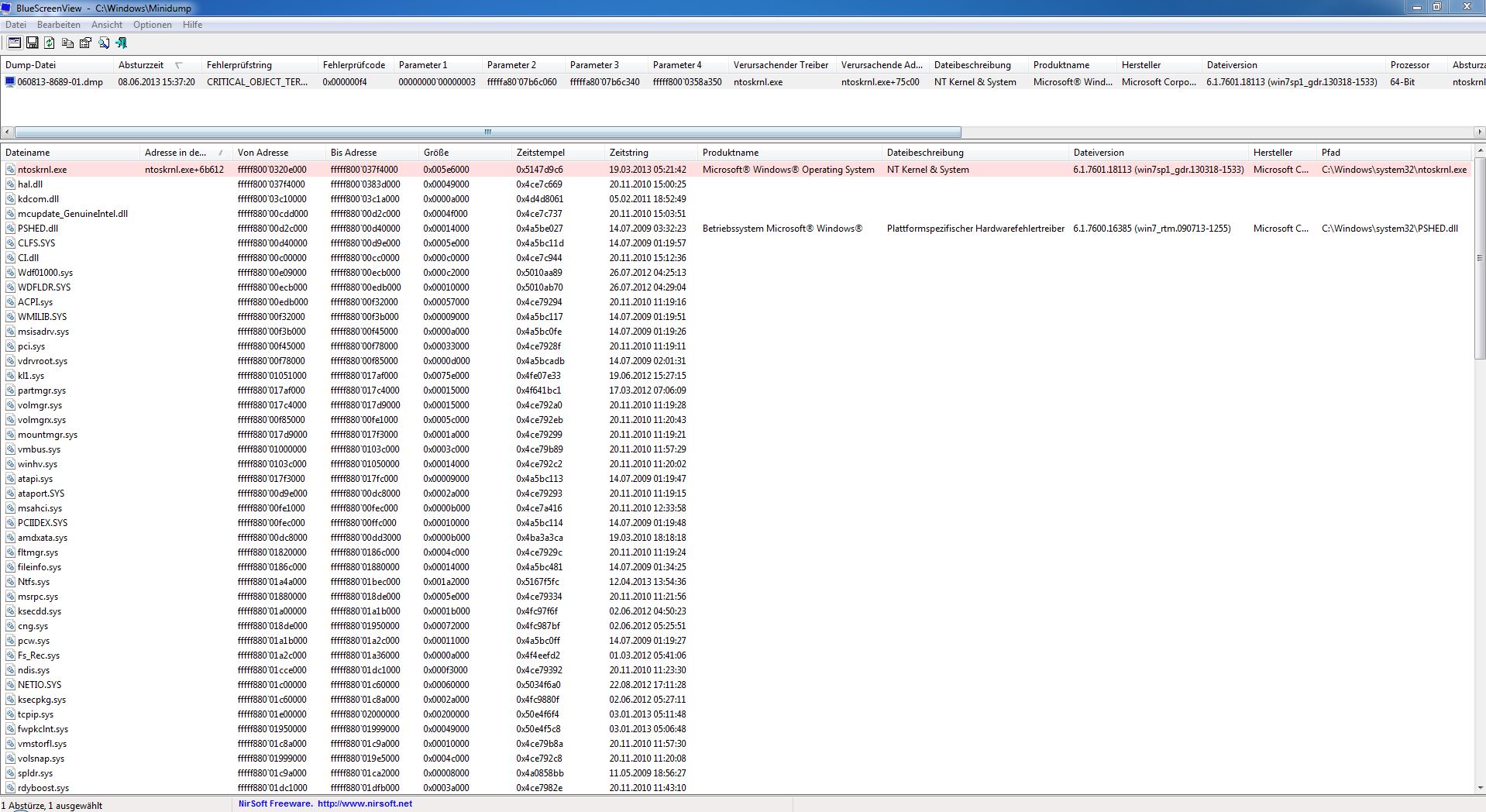Click the file icon beside ACPI.sys

(10, 302)
